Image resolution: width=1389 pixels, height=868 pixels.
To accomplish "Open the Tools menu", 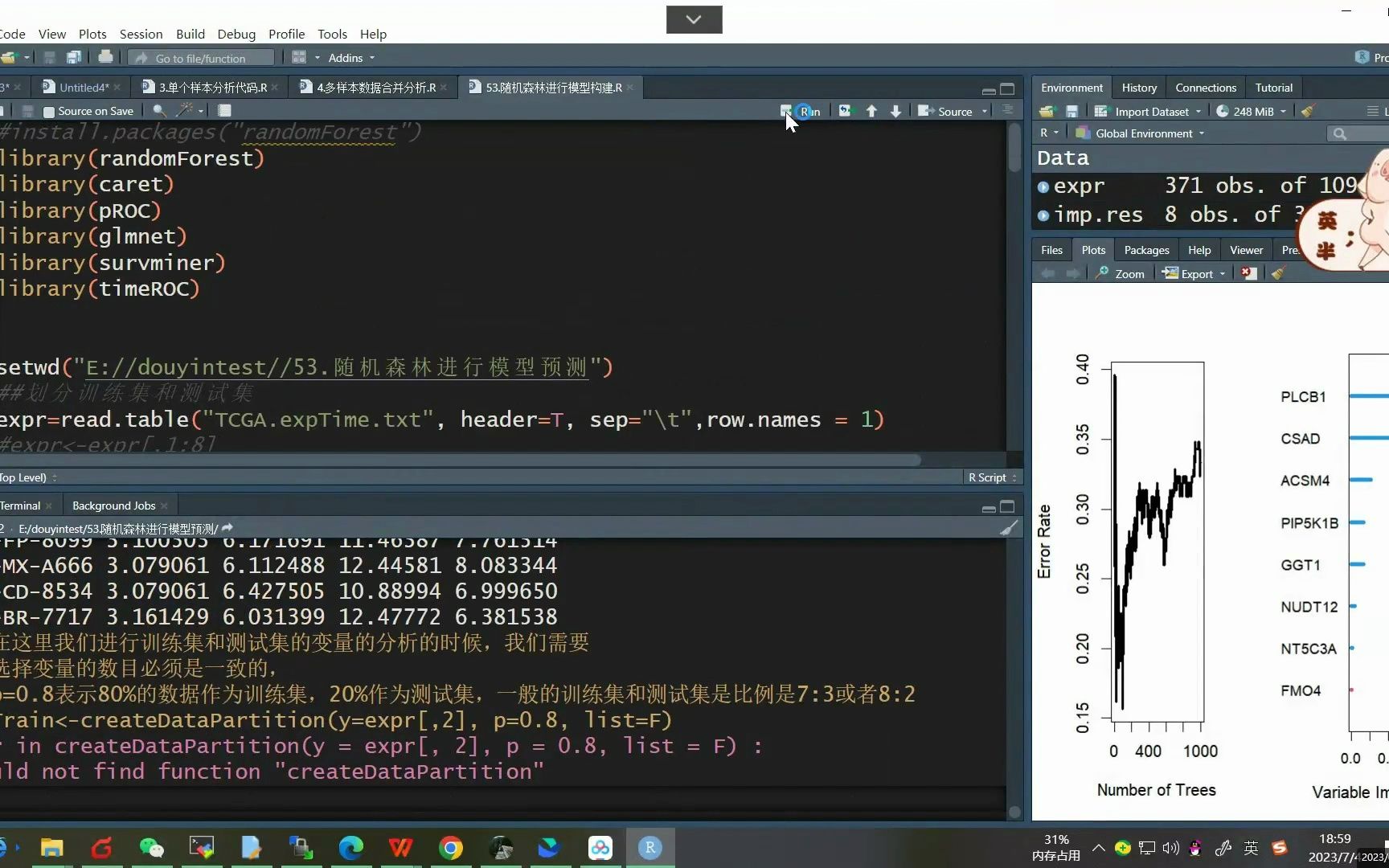I will point(332,34).
